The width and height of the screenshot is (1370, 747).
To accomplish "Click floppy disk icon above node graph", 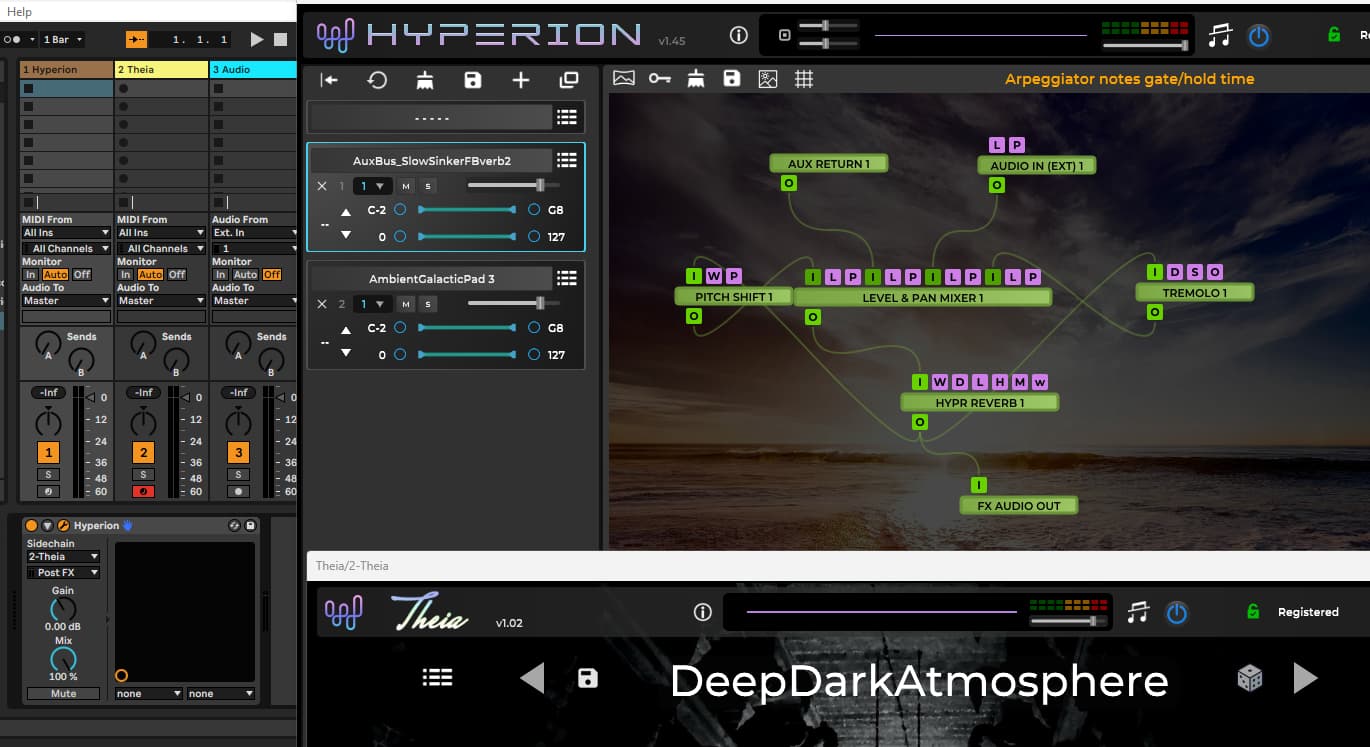I will [732, 78].
